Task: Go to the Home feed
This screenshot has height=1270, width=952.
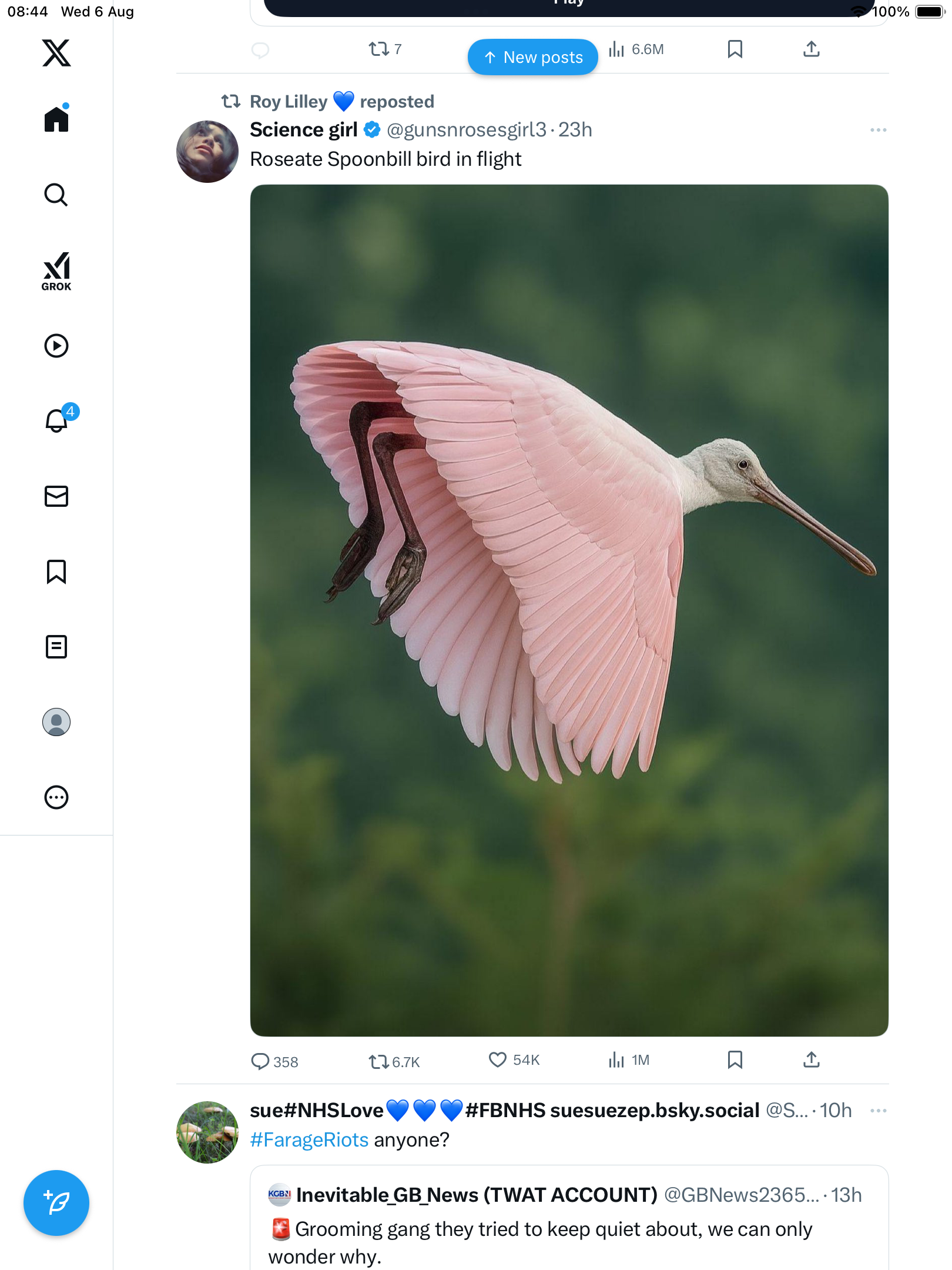Action: (56, 119)
